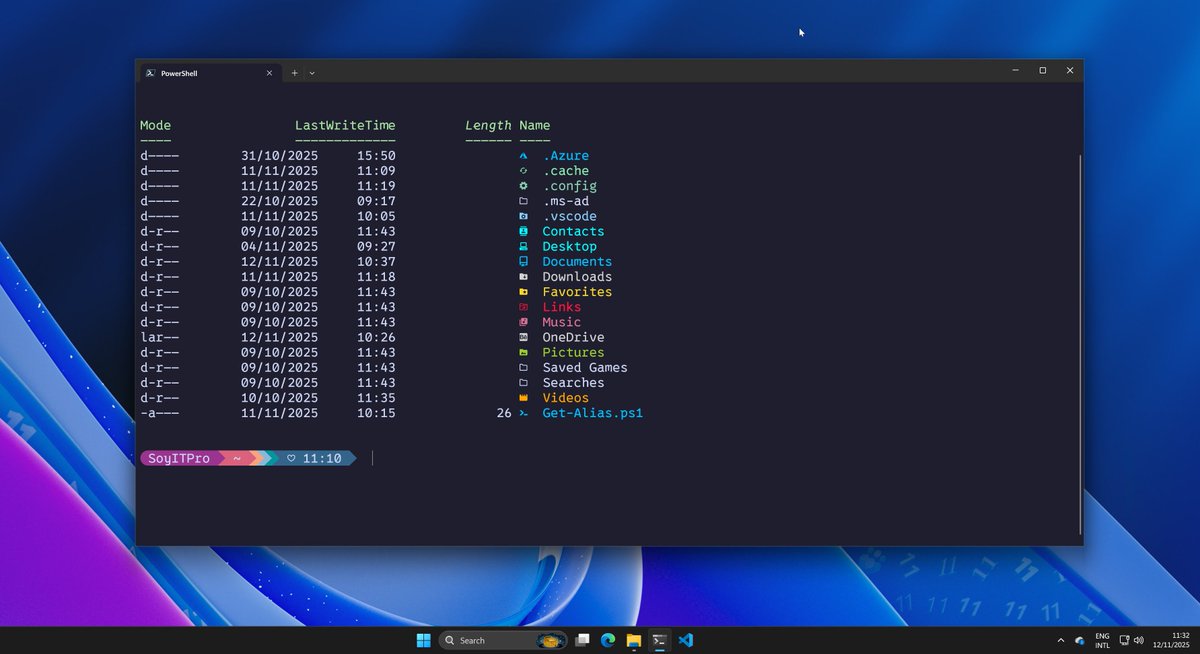Open a new terminal tab with the plus button
This screenshot has width=1200, height=654.
click(294, 72)
